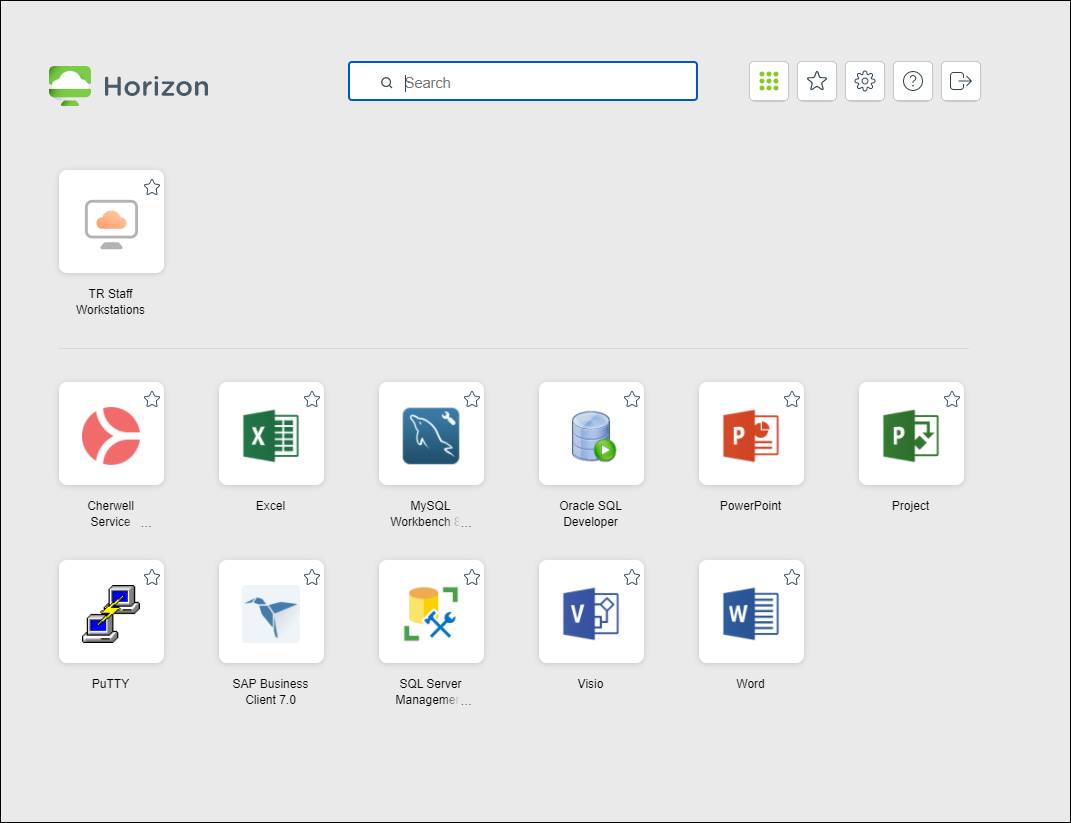Toggle the Word favorite star
The image size is (1071, 823).
tap(792, 577)
